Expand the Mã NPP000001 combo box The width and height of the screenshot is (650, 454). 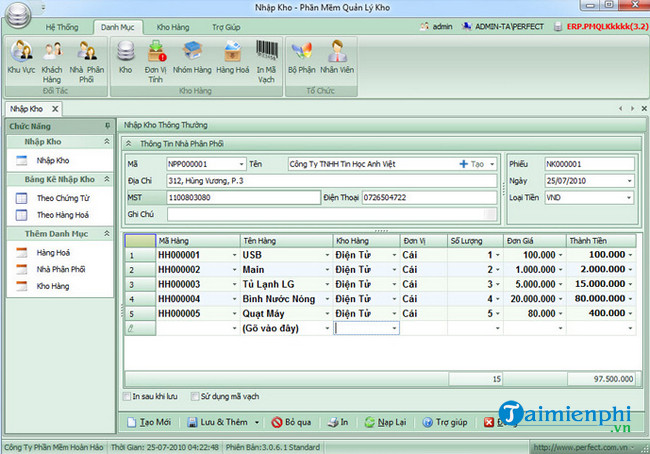[241, 164]
